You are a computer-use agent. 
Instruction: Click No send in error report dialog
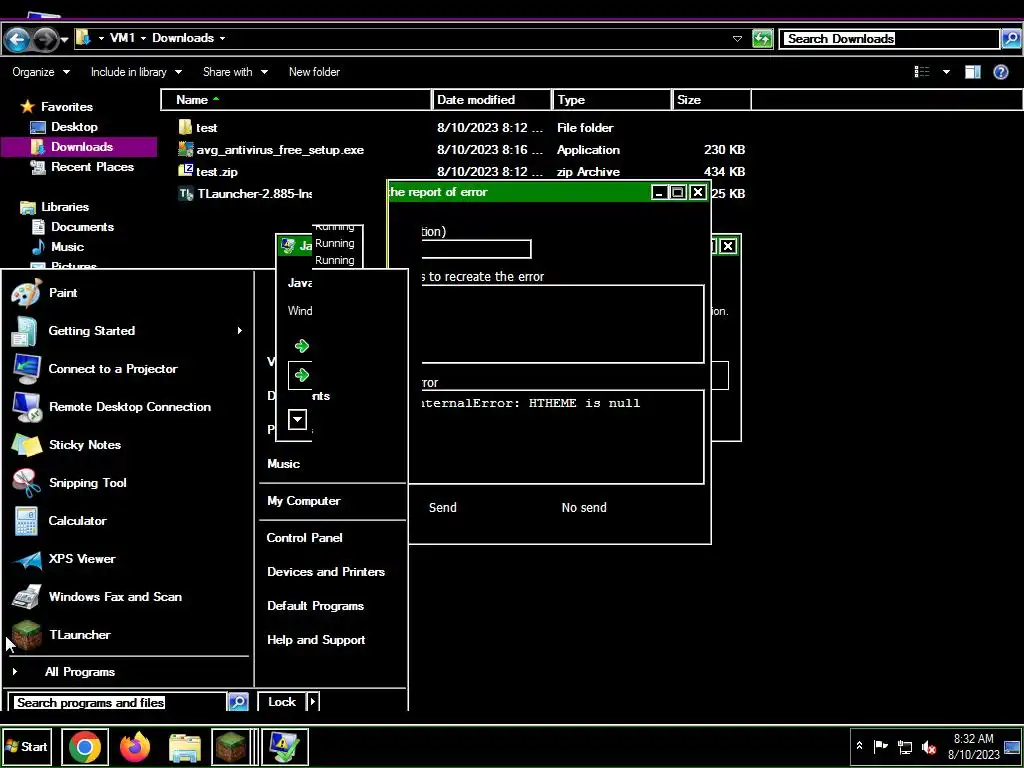coord(584,507)
